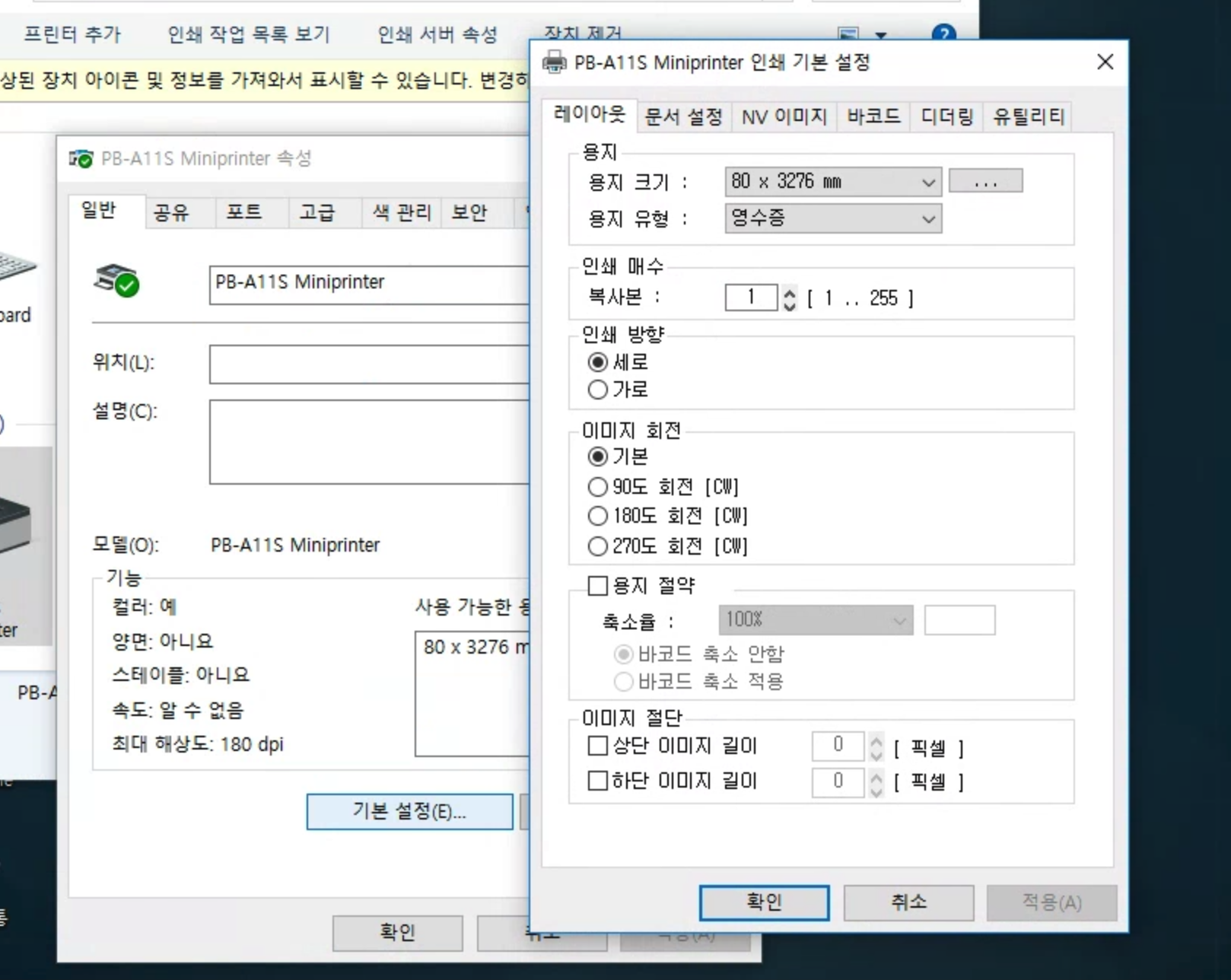Click the printer icon in the preferences title bar
The image size is (1231, 980).
555,62
